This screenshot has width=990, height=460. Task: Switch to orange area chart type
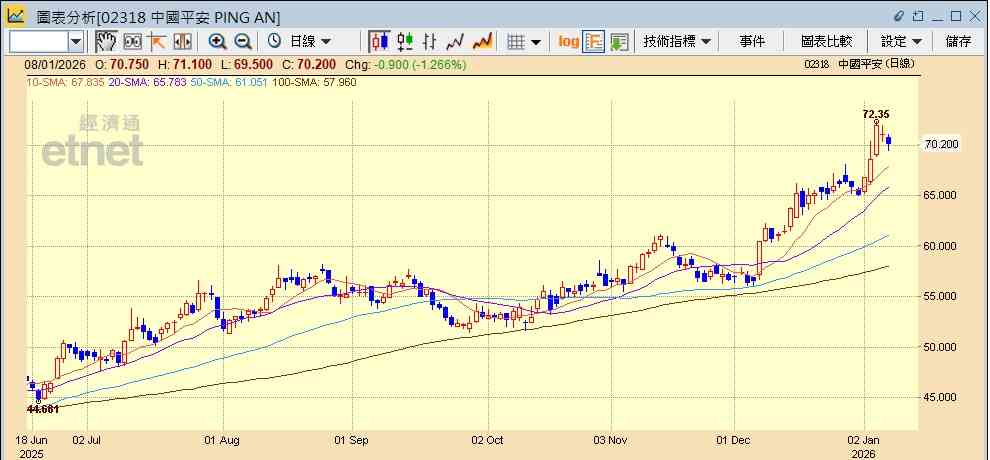click(482, 42)
